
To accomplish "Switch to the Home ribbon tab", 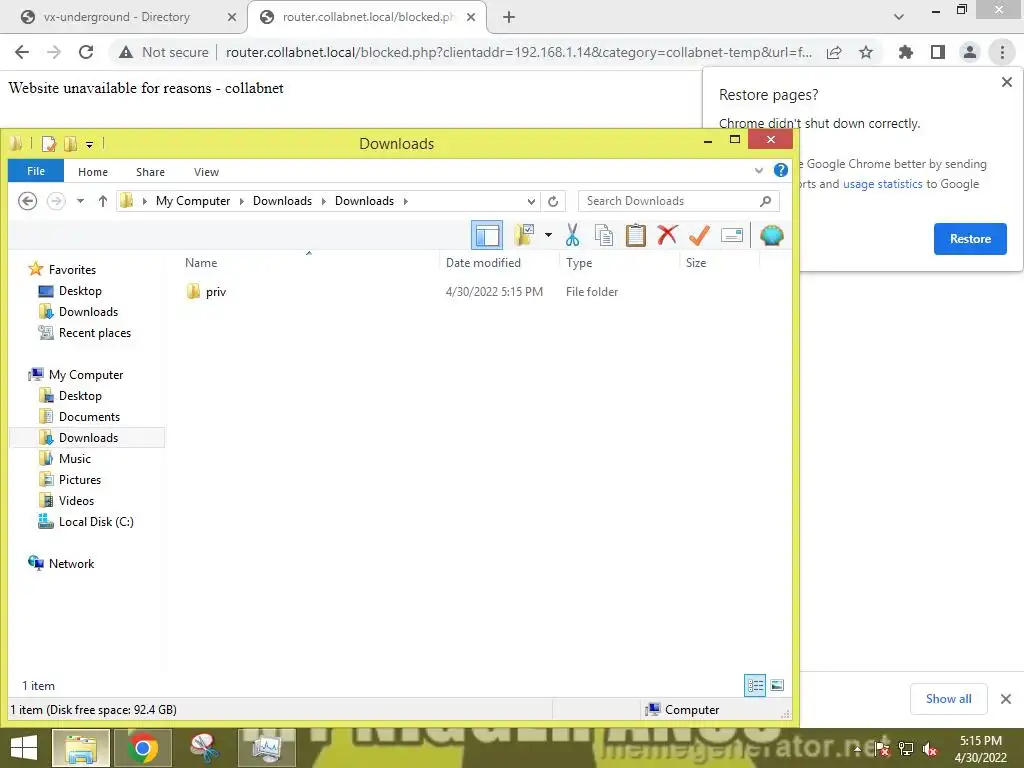I will pos(93,172).
